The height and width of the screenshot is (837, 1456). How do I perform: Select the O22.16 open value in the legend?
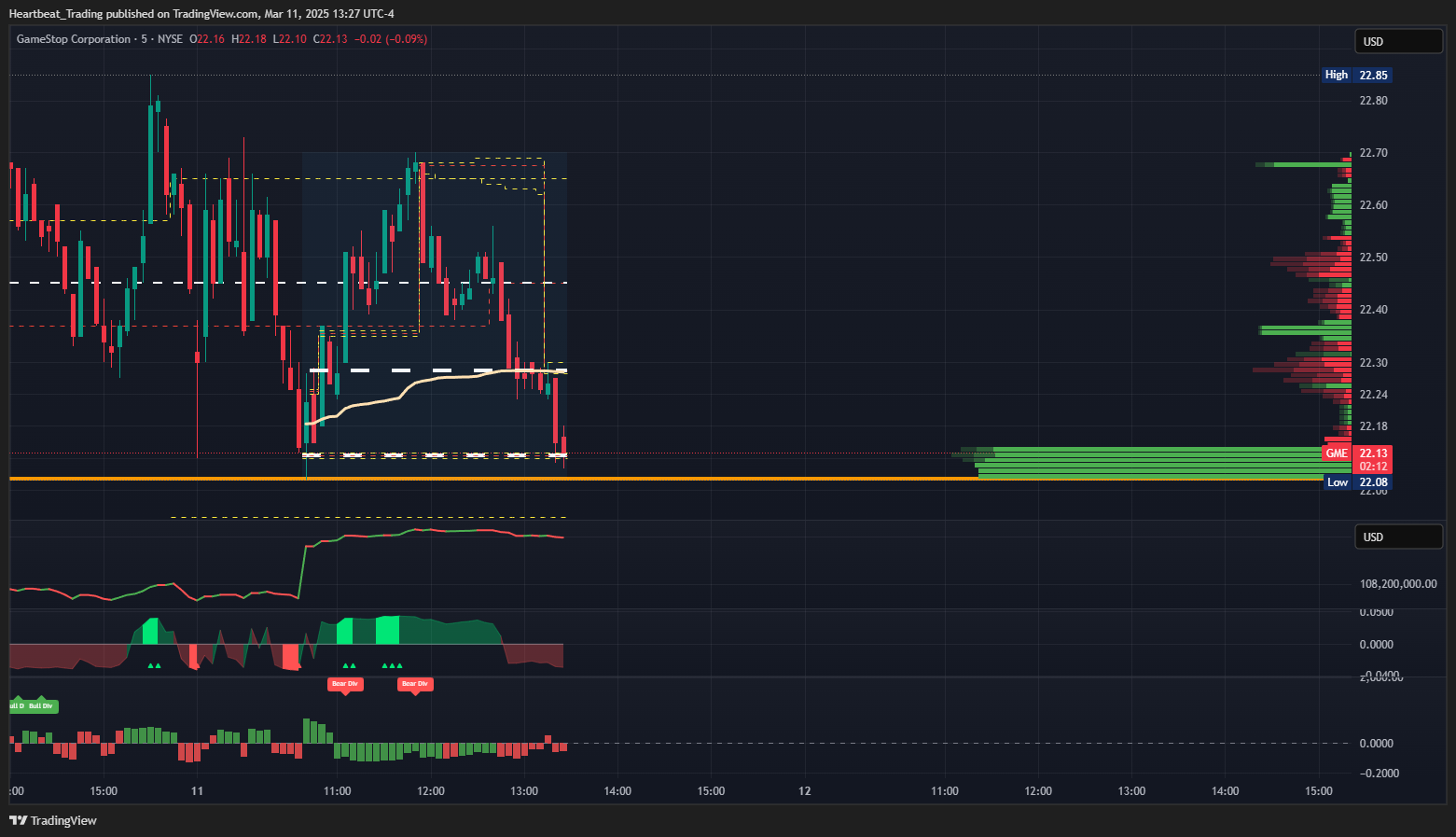[x=207, y=39]
